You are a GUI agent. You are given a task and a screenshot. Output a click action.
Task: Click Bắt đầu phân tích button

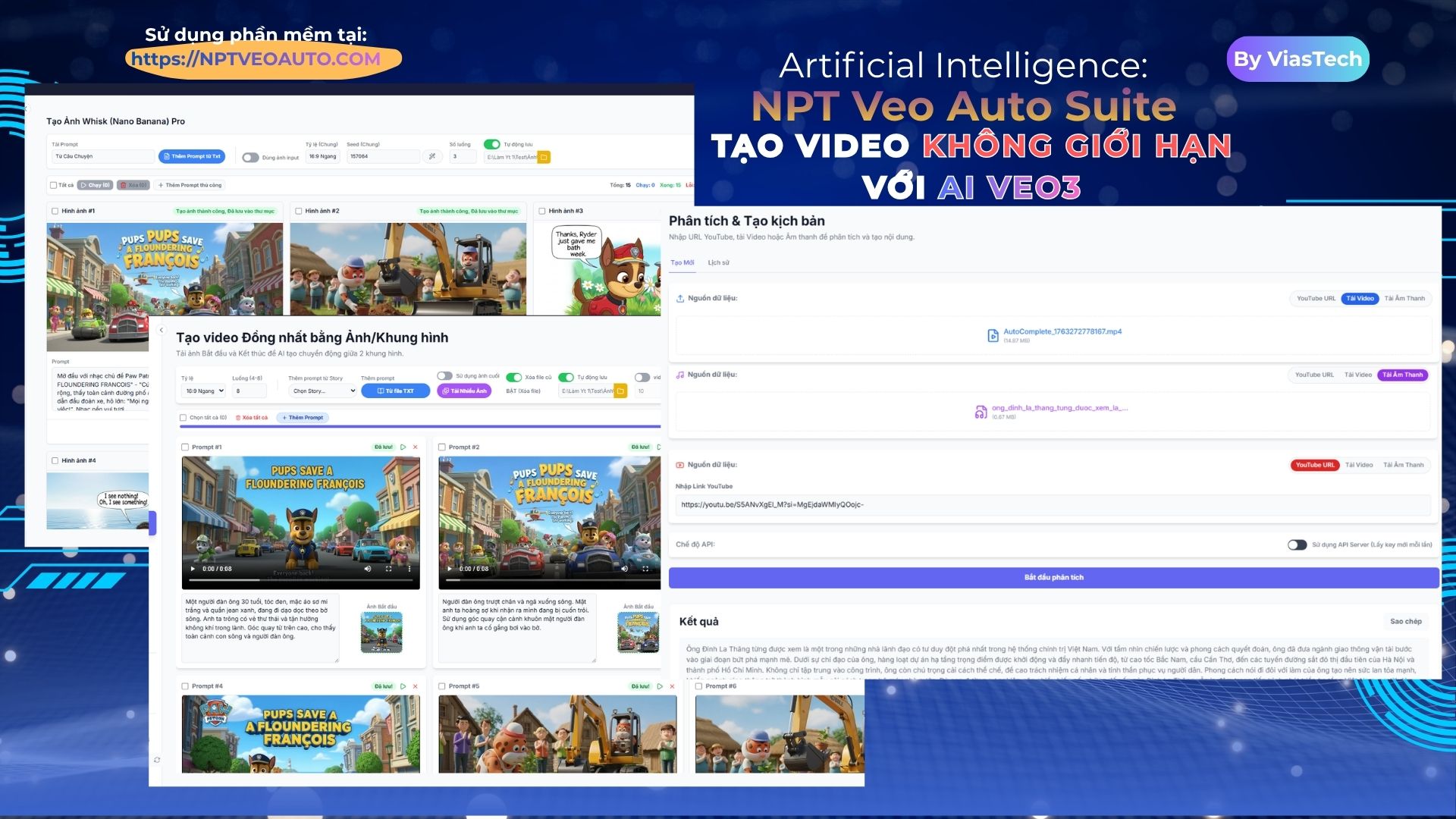[x=1054, y=578]
